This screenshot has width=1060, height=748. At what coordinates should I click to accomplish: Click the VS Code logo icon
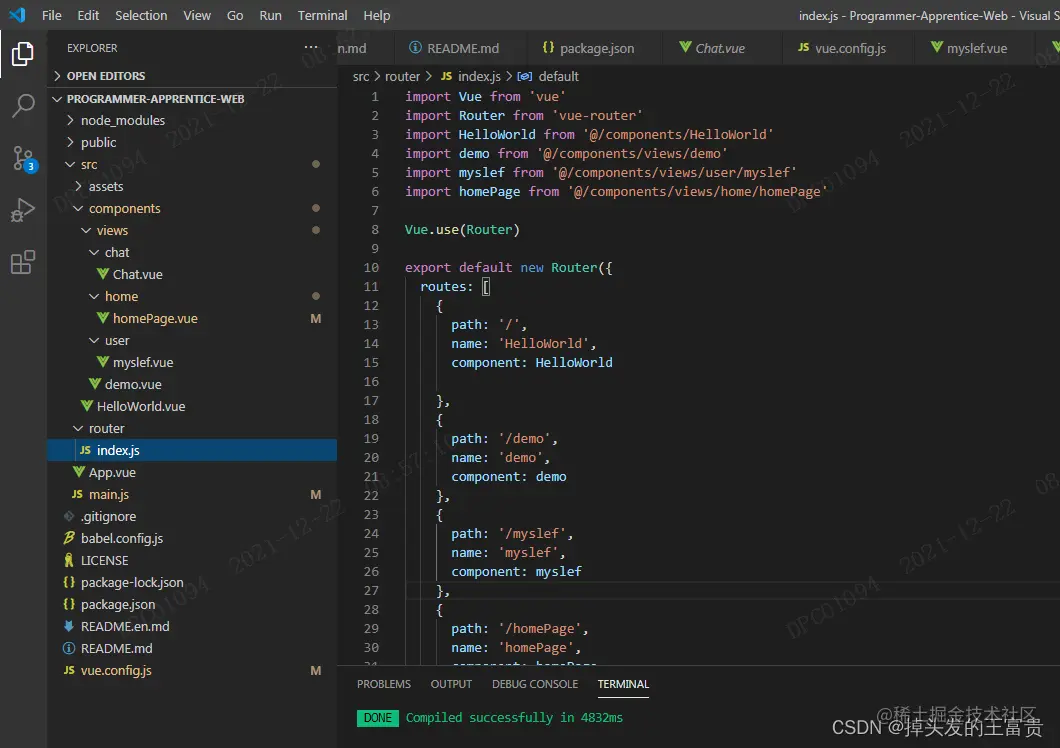(17, 14)
